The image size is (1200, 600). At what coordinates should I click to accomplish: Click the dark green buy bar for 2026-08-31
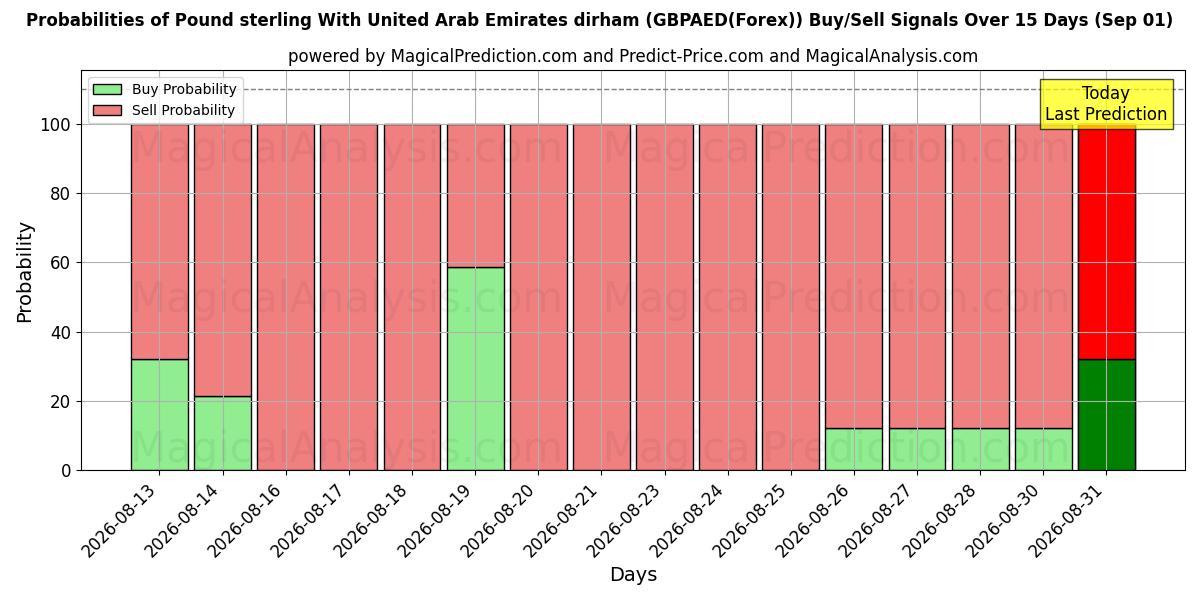(x=1107, y=415)
